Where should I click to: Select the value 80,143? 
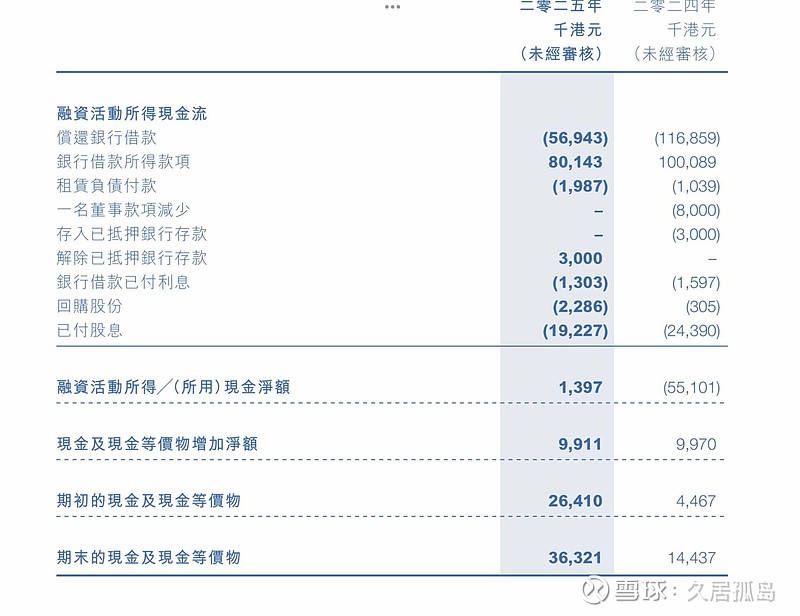tap(575, 162)
